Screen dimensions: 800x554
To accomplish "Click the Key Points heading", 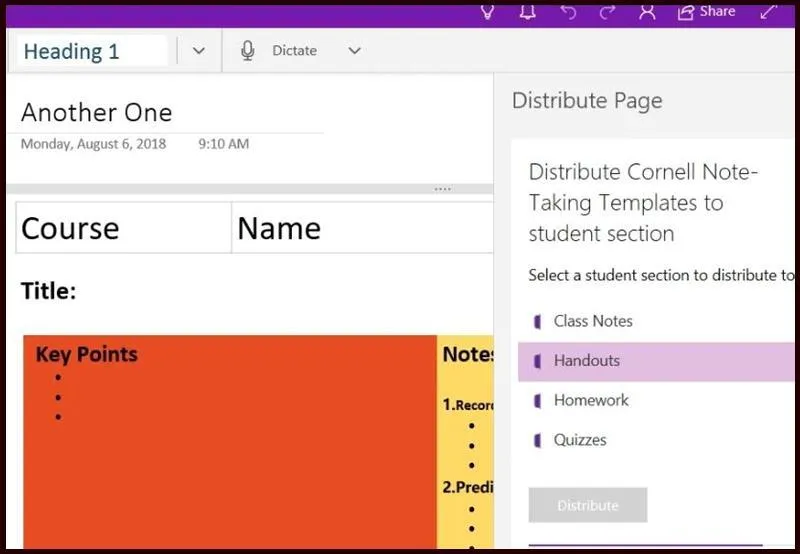I will [87, 354].
